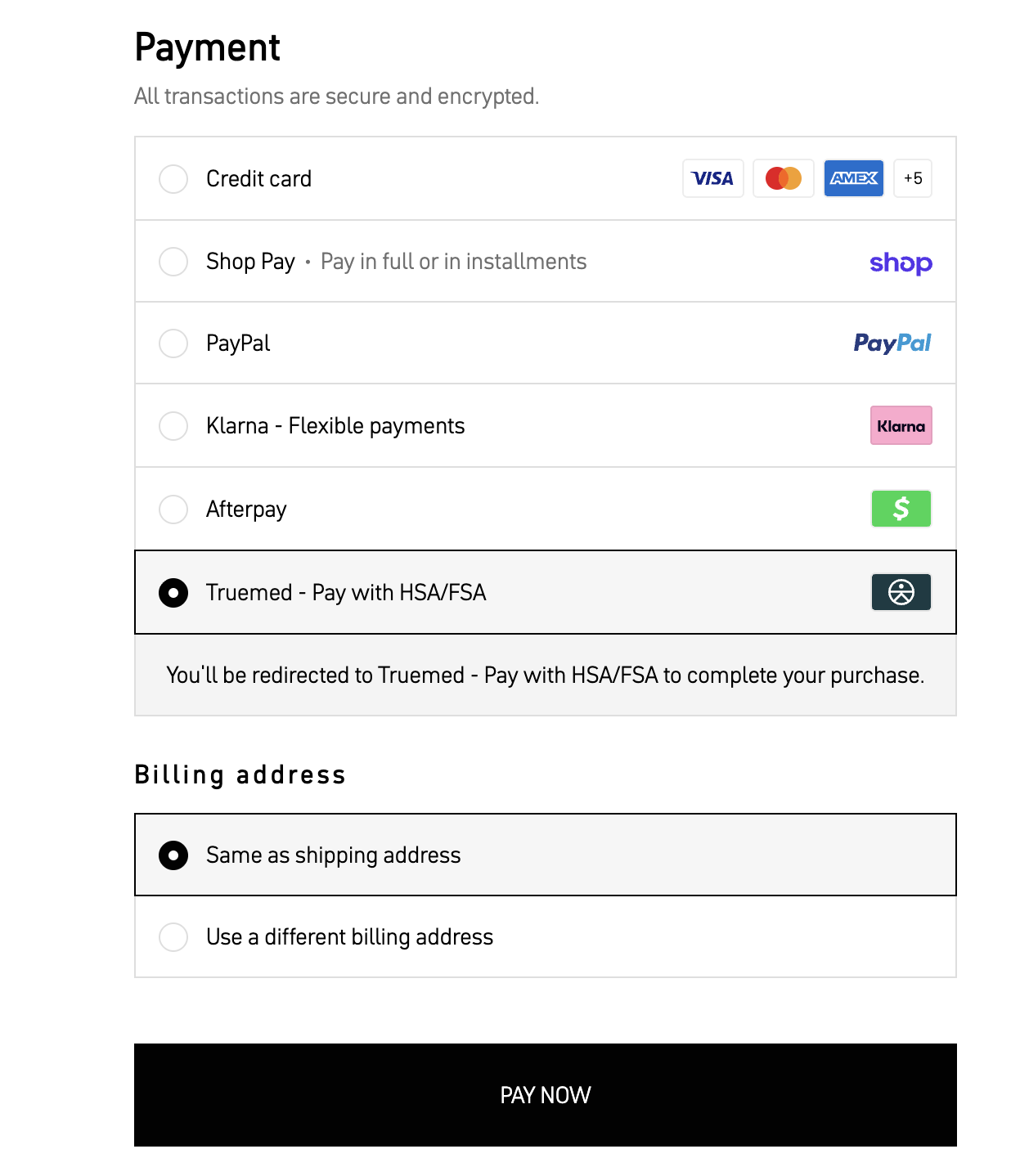Click the Mastercard logo icon
This screenshot has width=1011, height=1176.
[x=783, y=178]
